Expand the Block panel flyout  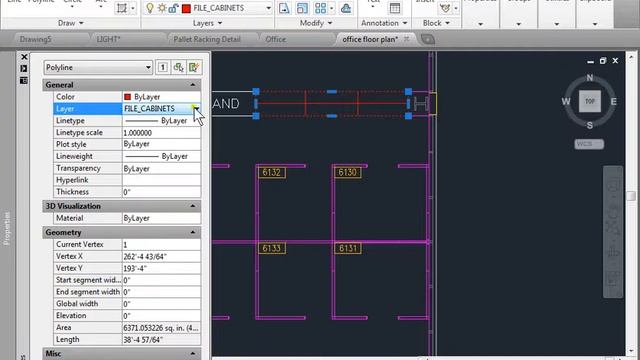tap(436, 23)
